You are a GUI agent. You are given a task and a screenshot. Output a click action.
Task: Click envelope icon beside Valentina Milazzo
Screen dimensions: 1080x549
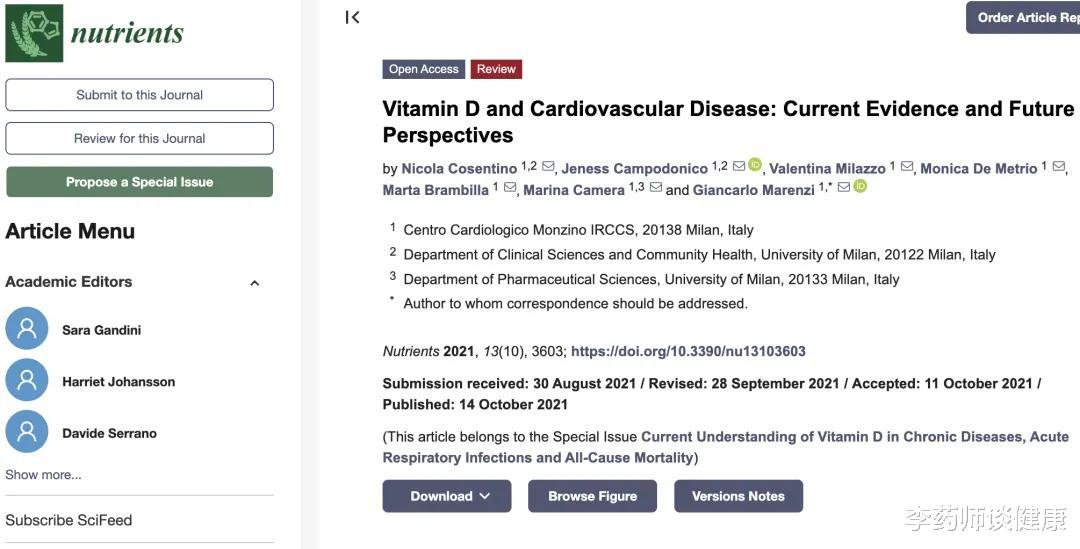pyautogui.click(x=907, y=166)
